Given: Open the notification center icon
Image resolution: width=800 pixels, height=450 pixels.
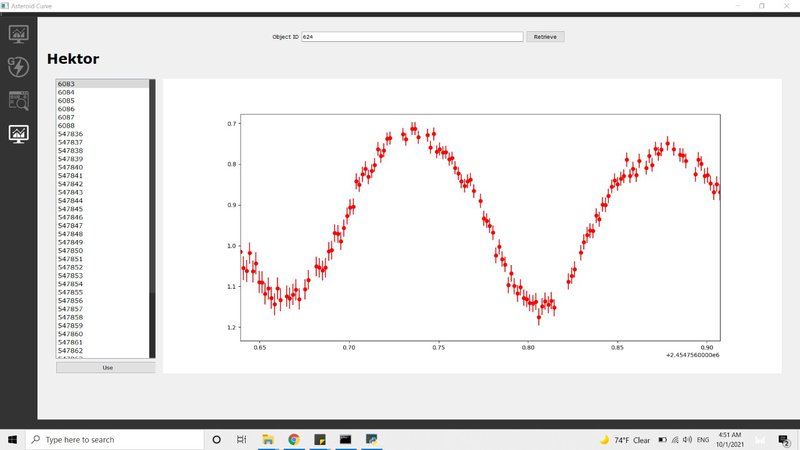Looking at the screenshot, I should coord(784,439).
